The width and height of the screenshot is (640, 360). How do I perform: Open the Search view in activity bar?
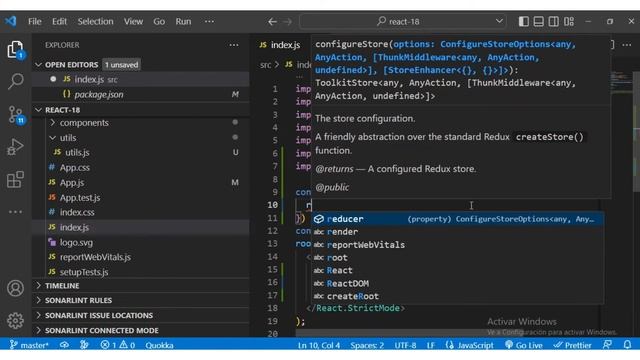pyautogui.click(x=15, y=81)
